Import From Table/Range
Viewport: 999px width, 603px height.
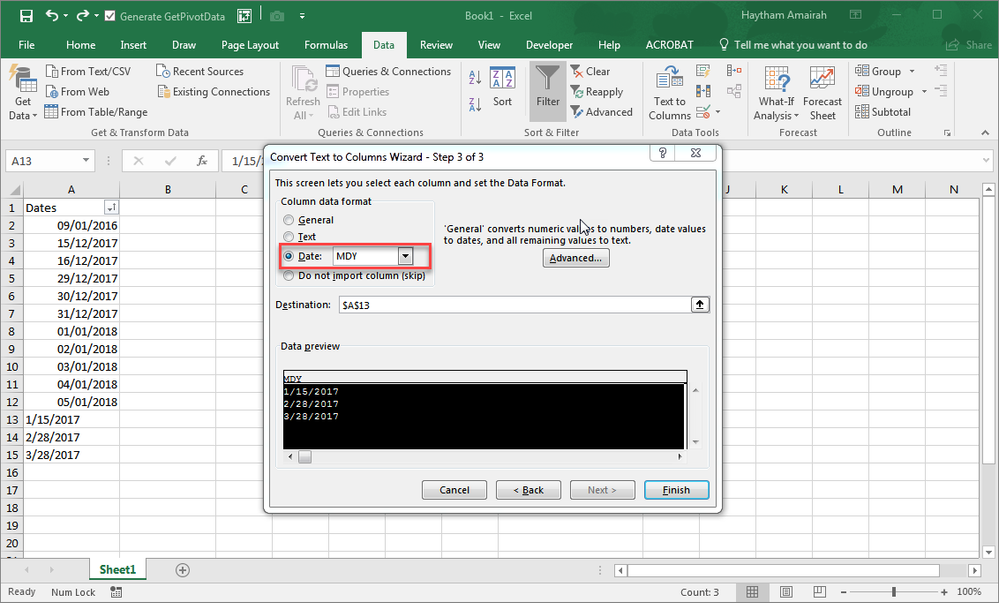96,112
